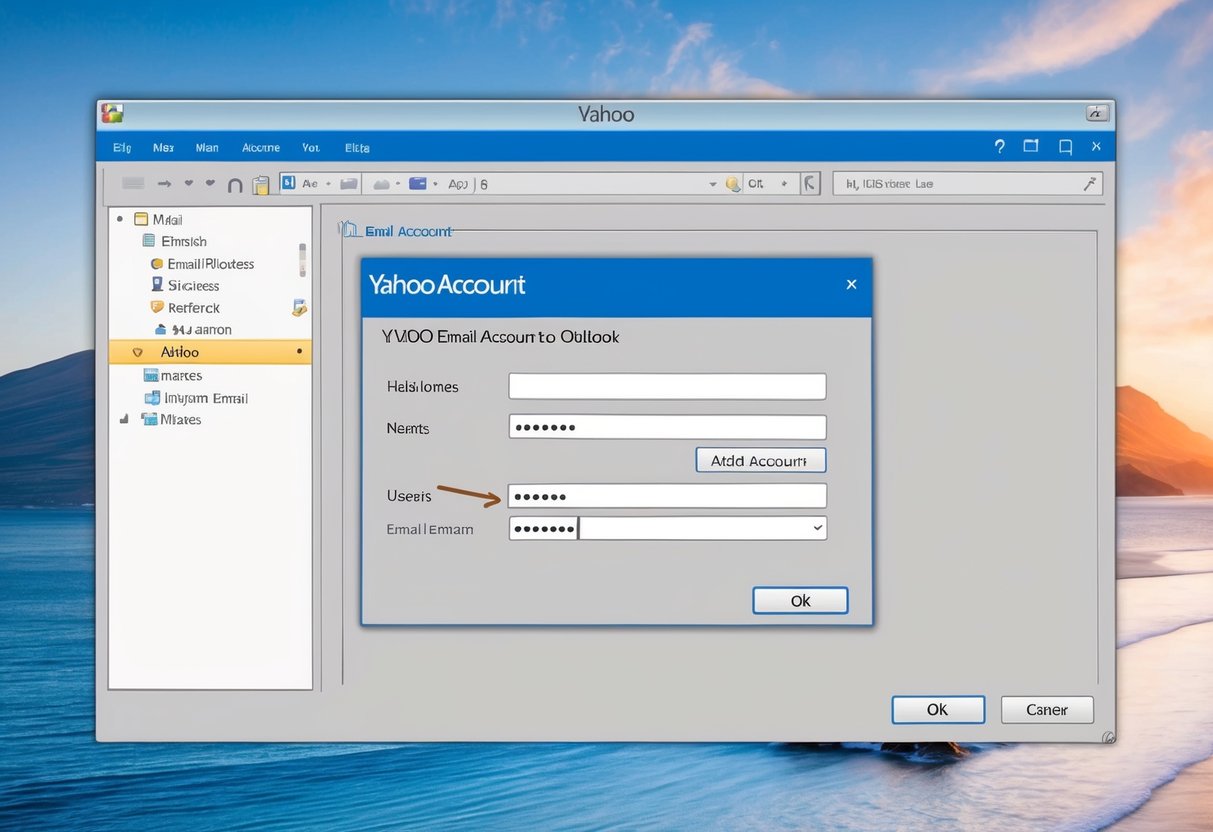Click the Email Process icon in the sidebar

[159, 263]
